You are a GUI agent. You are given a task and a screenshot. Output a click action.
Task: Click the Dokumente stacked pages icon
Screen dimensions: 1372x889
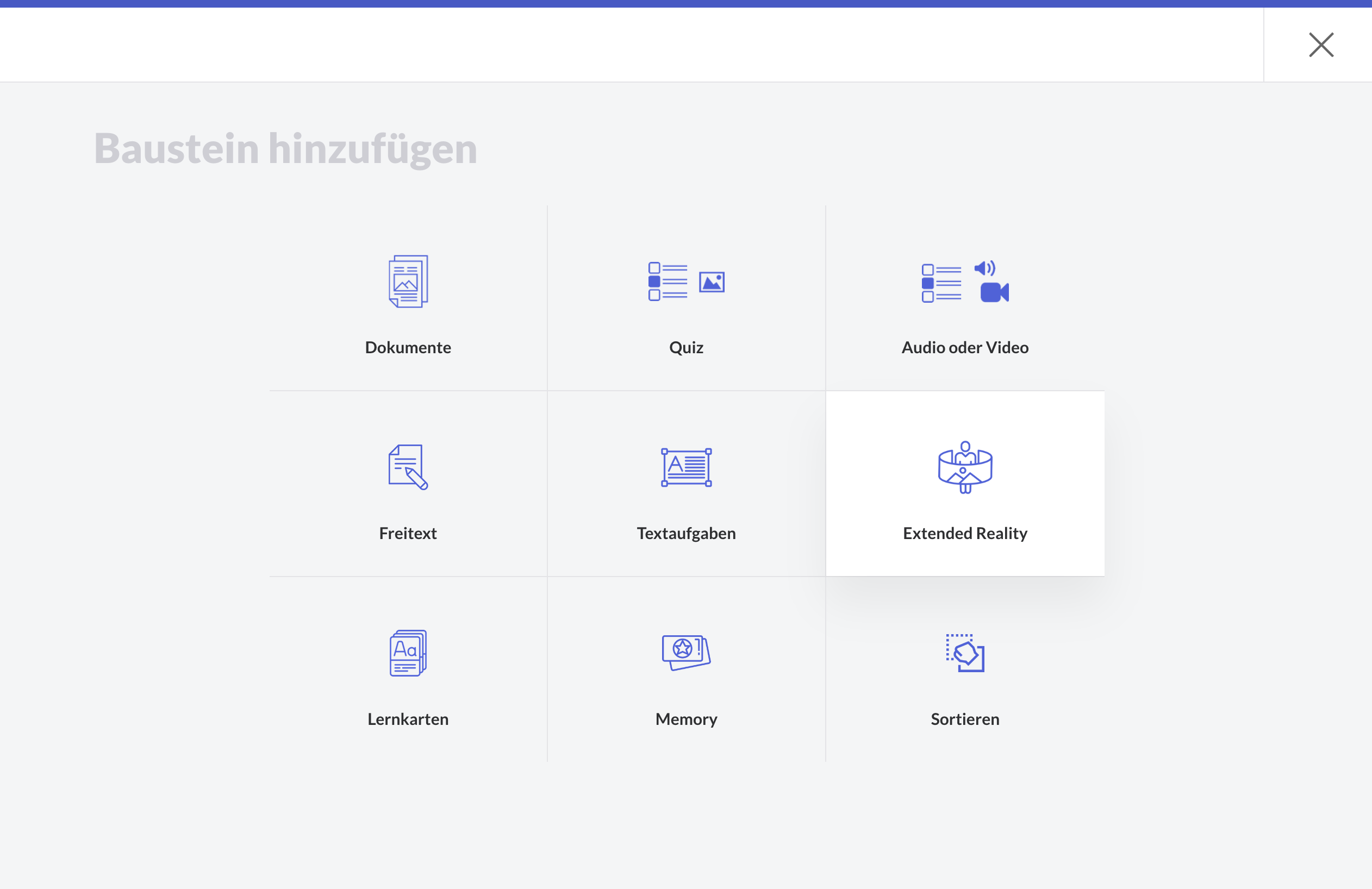point(408,281)
